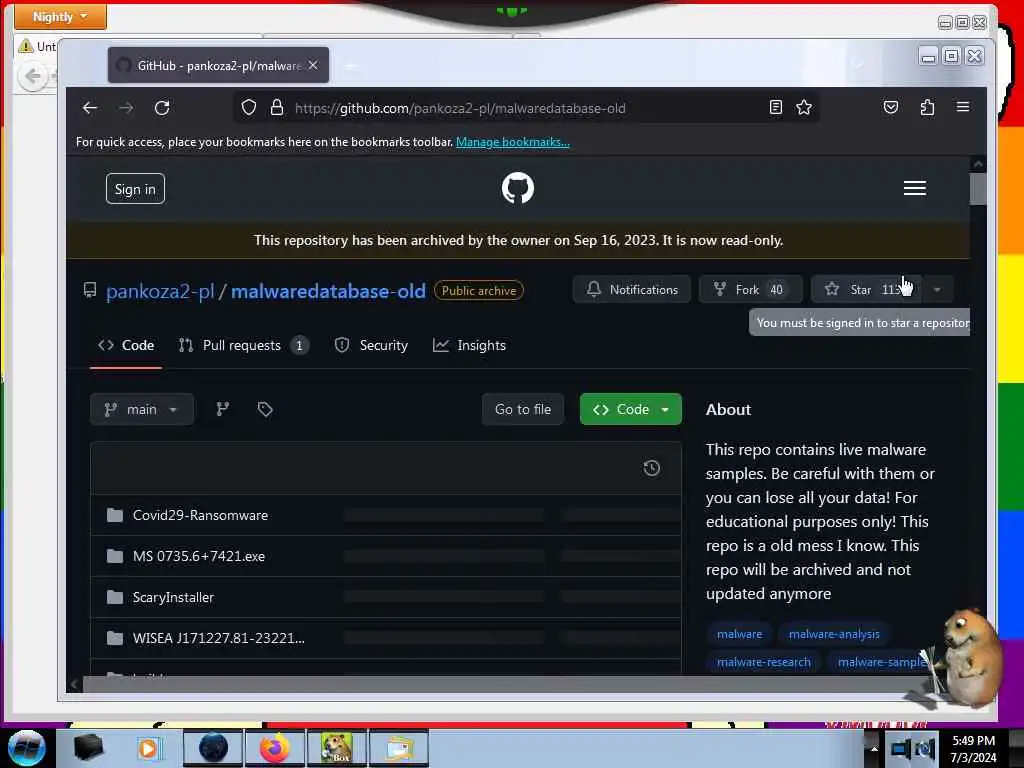Click the URL address bar field
The width and height of the screenshot is (1024, 768).
(526, 108)
